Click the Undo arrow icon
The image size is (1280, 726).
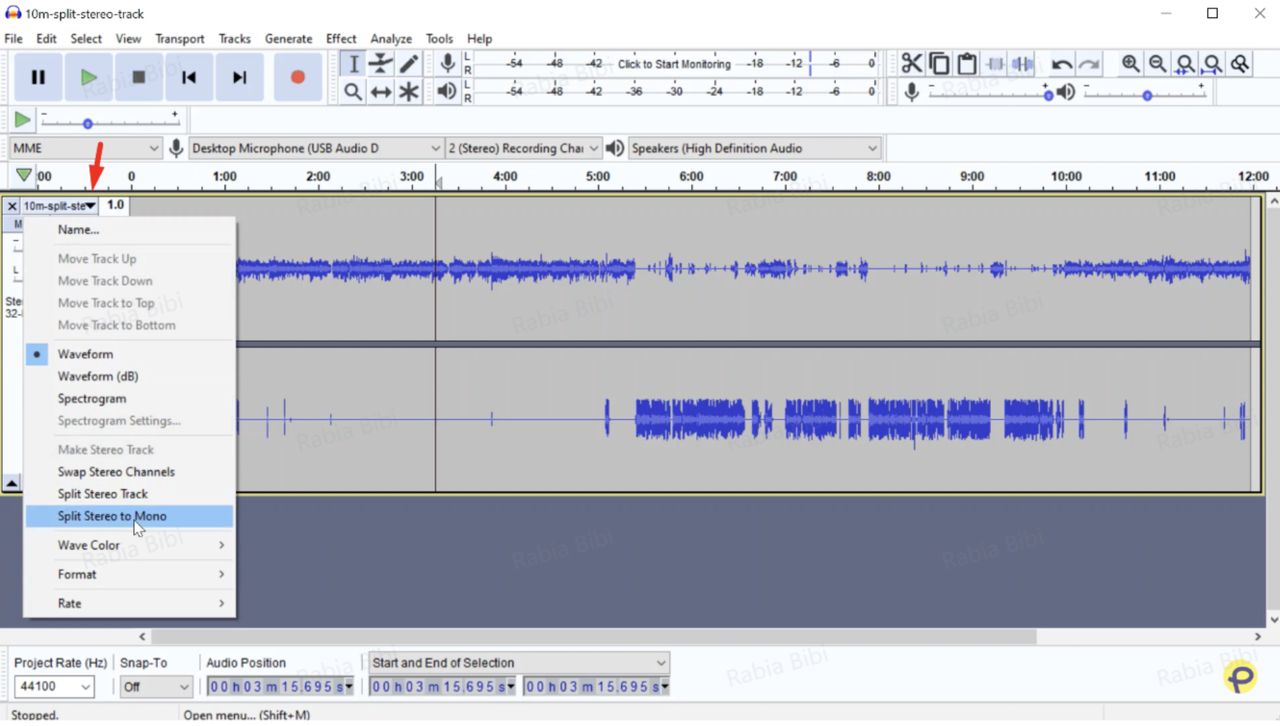click(x=1060, y=63)
